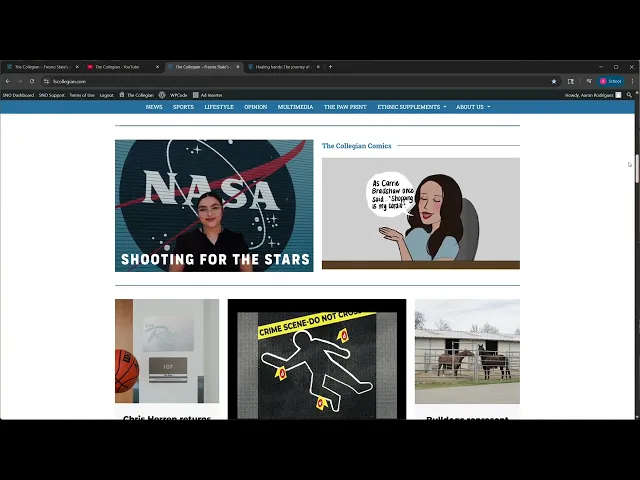The height and width of the screenshot is (480, 640).
Task: Maximize the browser window
Action: point(616,67)
